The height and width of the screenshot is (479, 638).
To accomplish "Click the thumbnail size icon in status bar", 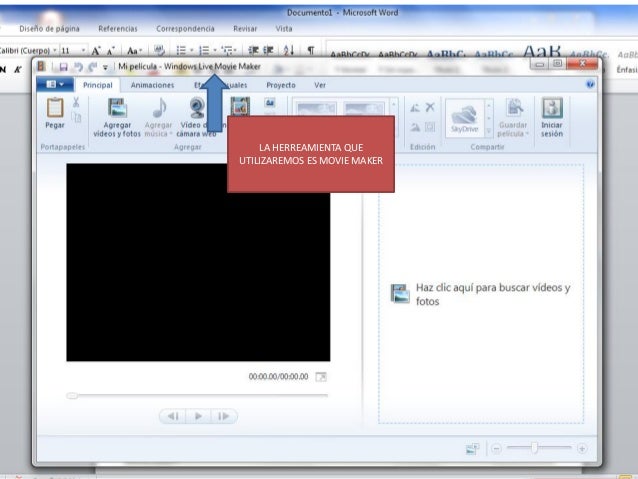I will pos(472,449).
